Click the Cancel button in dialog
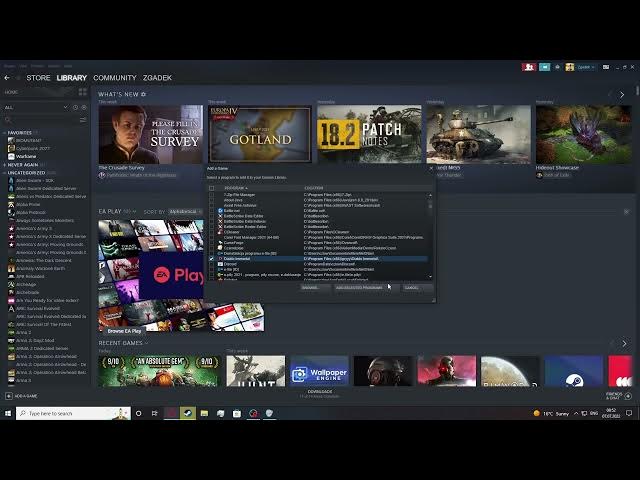This screenshot has height=480, width=640. pos(417,287)
